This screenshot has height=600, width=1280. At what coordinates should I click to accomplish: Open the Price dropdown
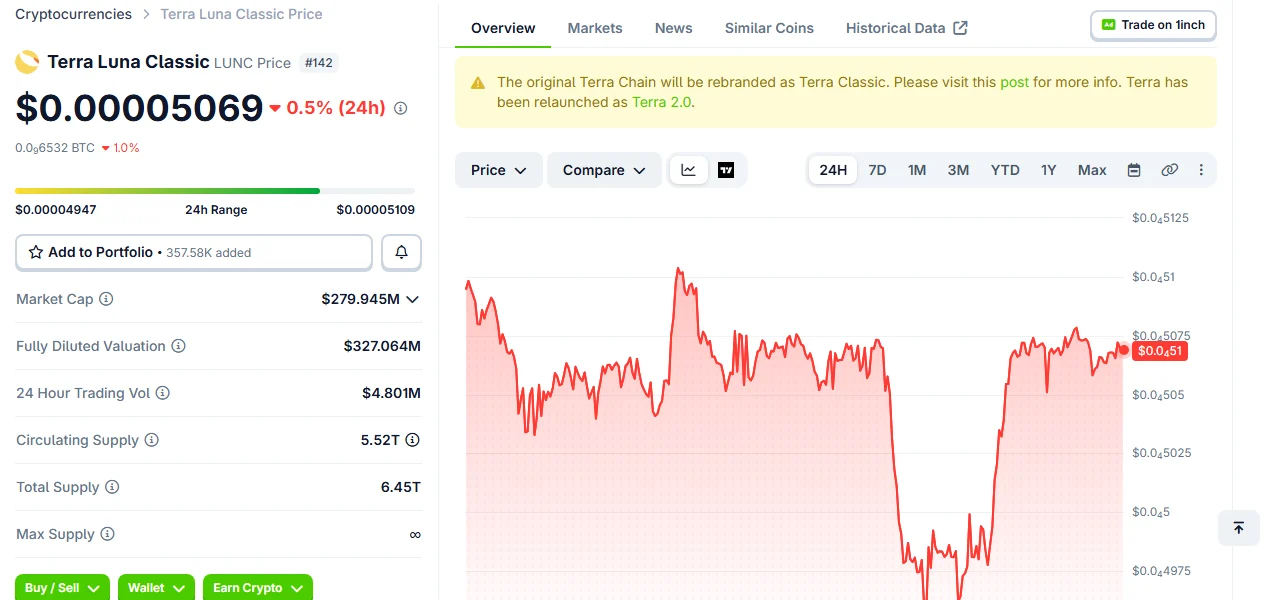498,170
